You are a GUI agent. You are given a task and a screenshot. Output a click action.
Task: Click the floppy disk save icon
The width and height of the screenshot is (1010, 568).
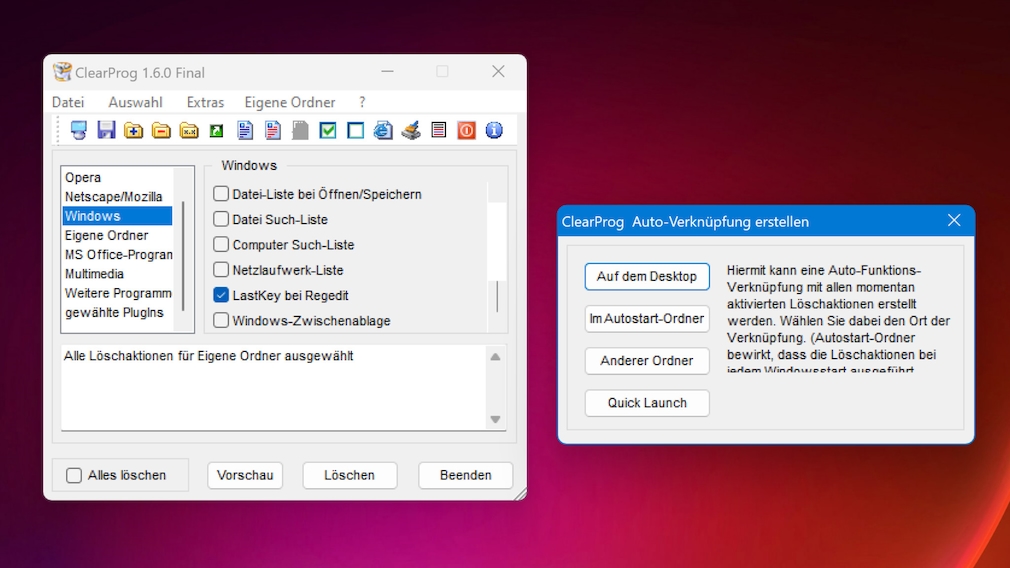106,130
